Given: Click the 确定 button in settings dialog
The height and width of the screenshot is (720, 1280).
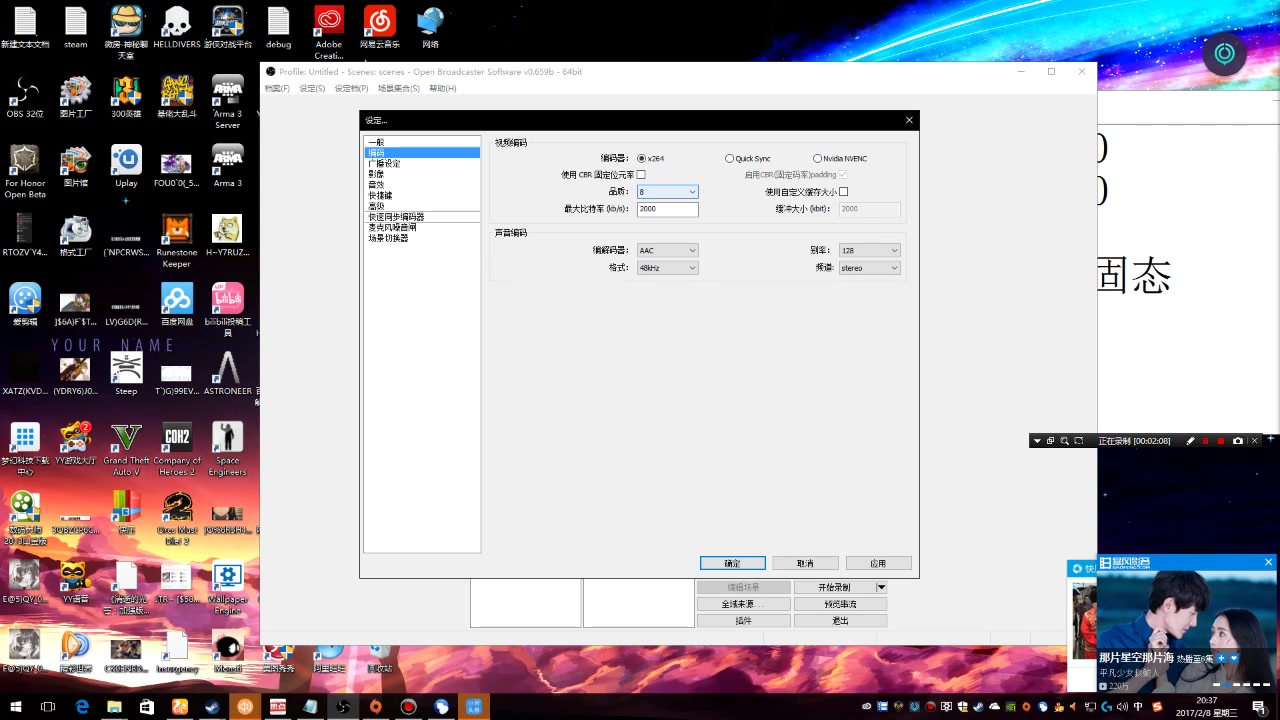Looking at the screenshot, I should click(x=732, y=563).
